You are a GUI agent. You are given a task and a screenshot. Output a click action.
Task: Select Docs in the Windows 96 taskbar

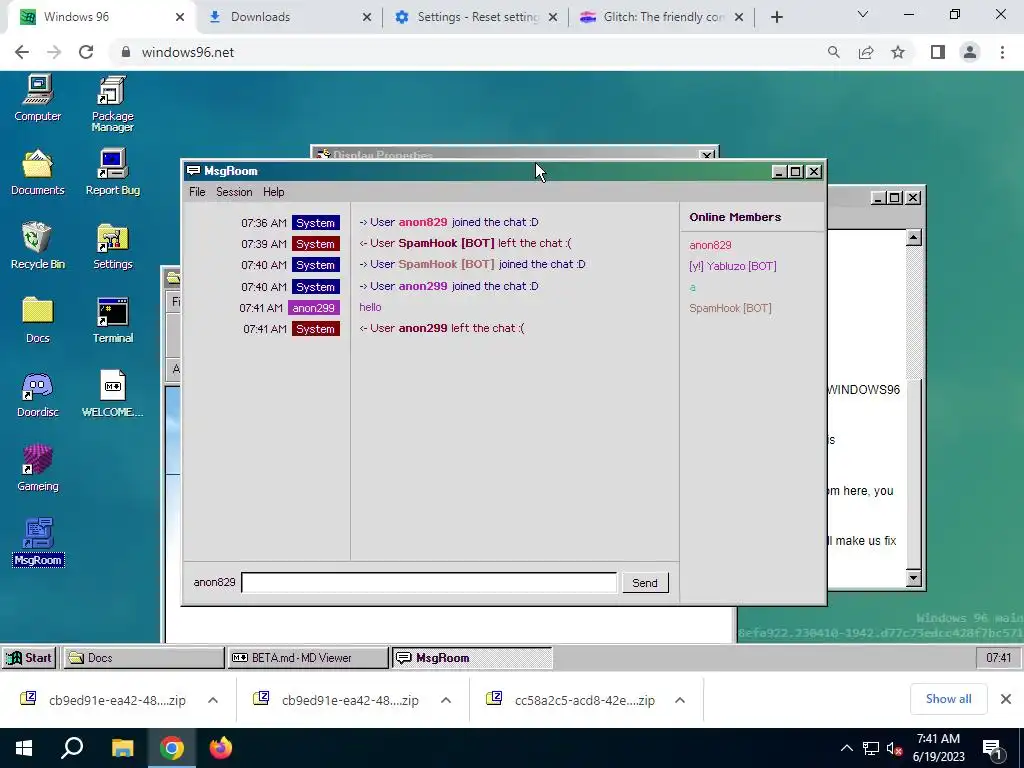click(144, 658)
